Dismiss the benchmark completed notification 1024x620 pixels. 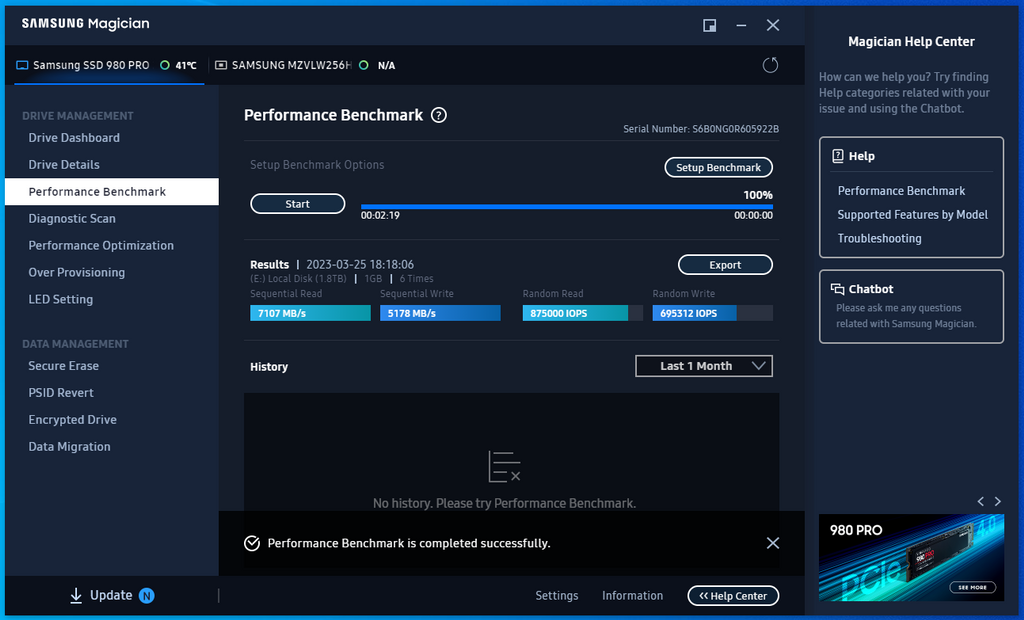tap(773, 543)
